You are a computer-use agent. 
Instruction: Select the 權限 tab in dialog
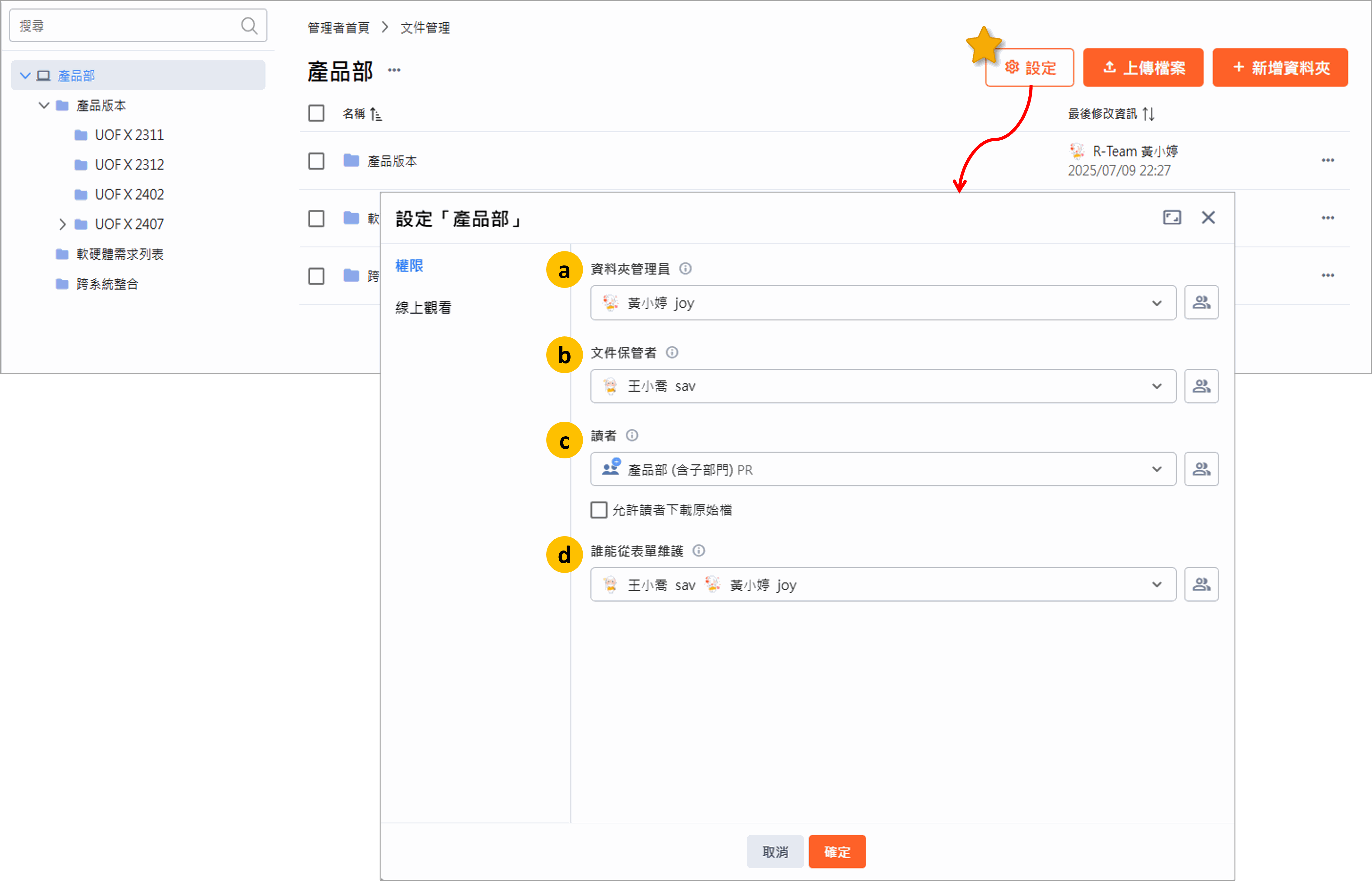[x=409, y=266]
